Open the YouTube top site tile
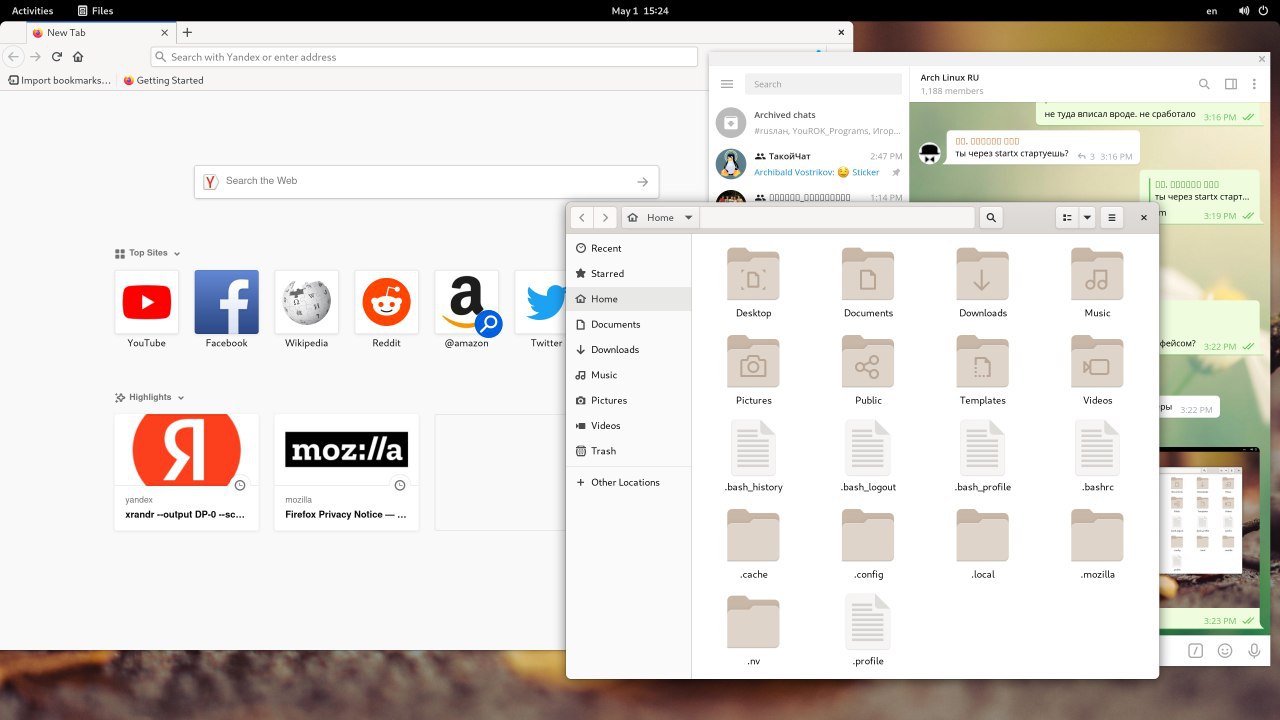 pos(146,302)
